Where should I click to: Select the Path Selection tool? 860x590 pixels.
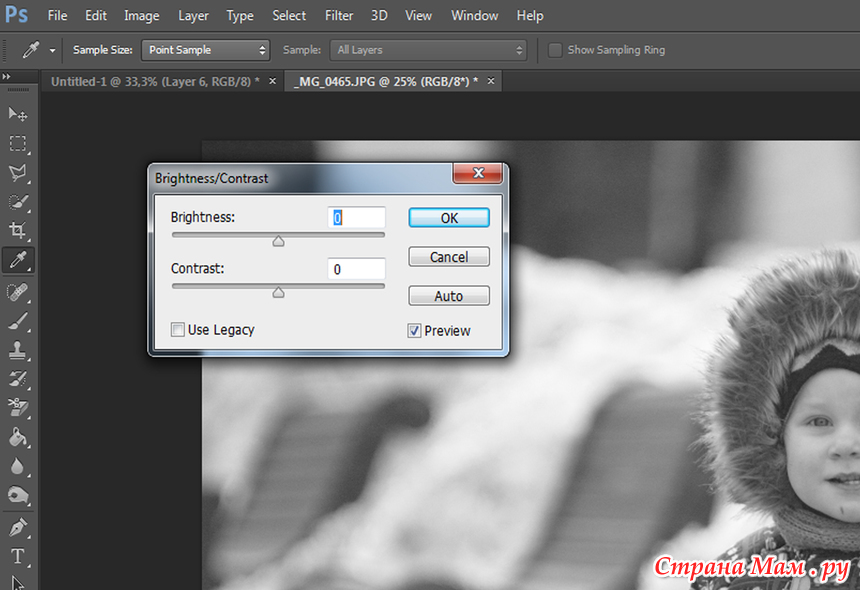pos(18,582)
